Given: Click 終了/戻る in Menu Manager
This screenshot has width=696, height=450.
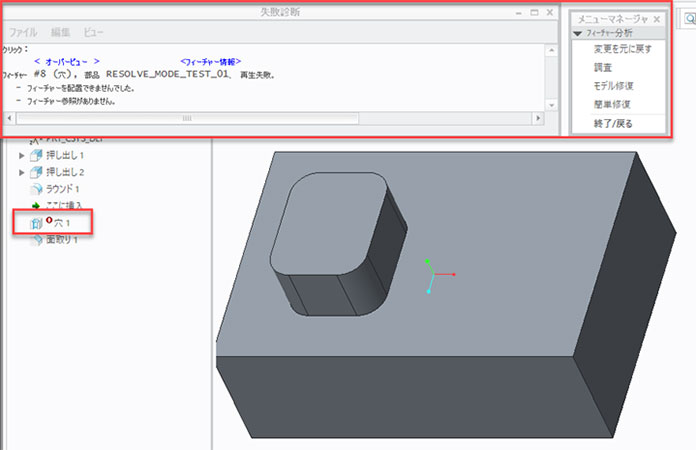Looking at the screenshot, I should [x=613, y=123].
